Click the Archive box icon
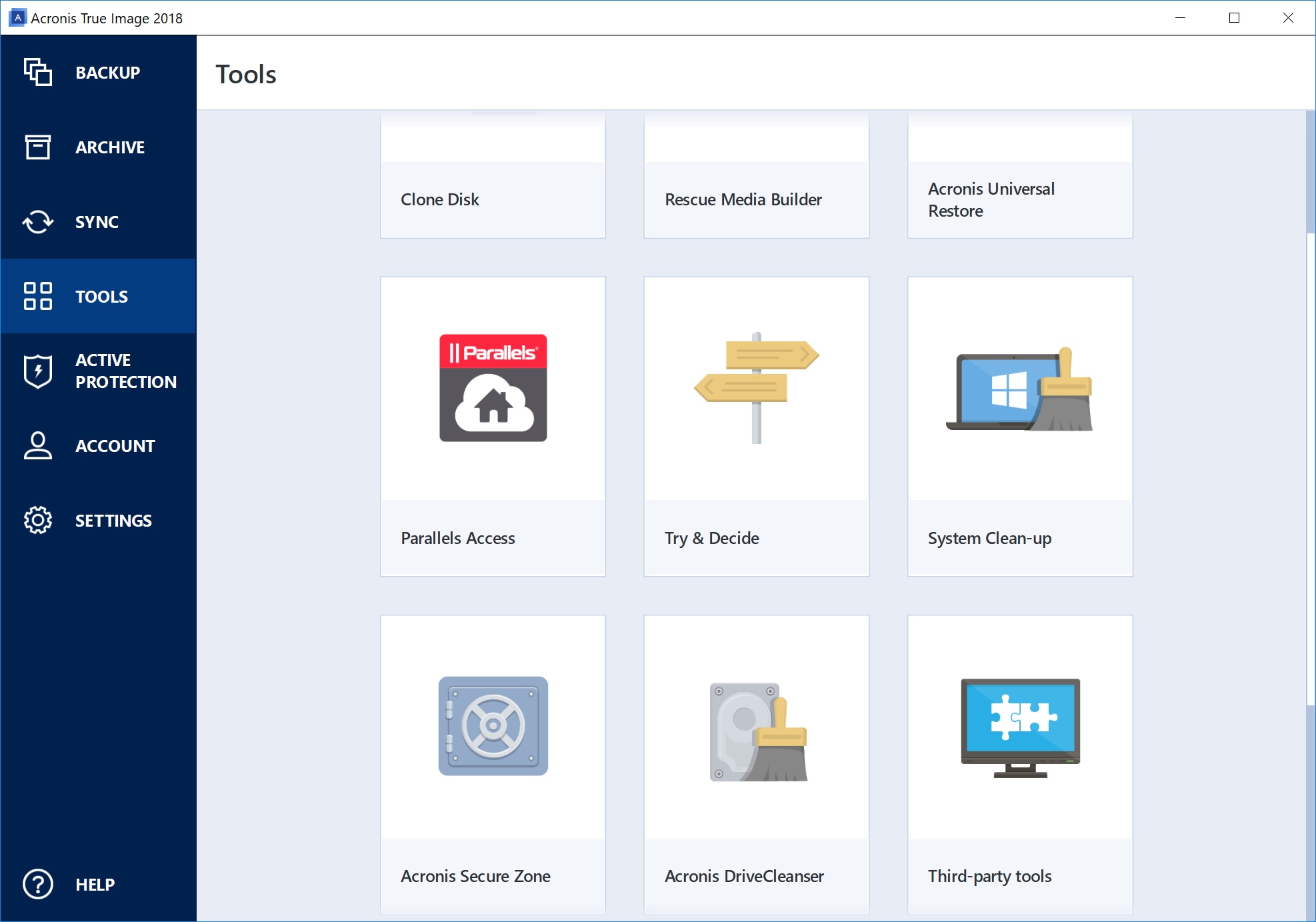Image resolution: width=1316 pixels, height=922 pixels. coord(38,147)
